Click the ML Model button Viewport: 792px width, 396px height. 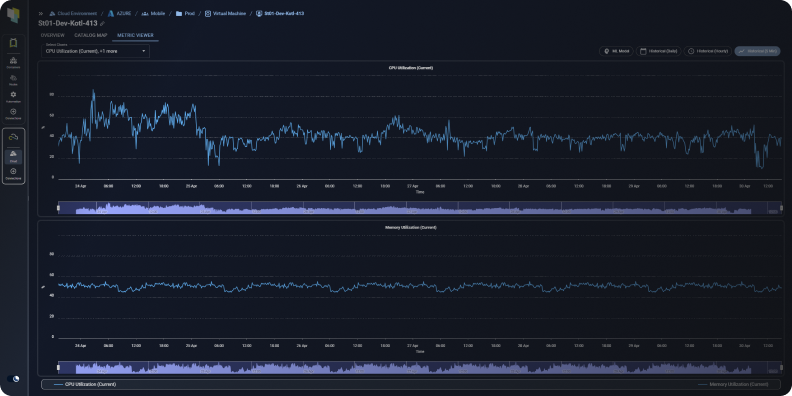616,51
